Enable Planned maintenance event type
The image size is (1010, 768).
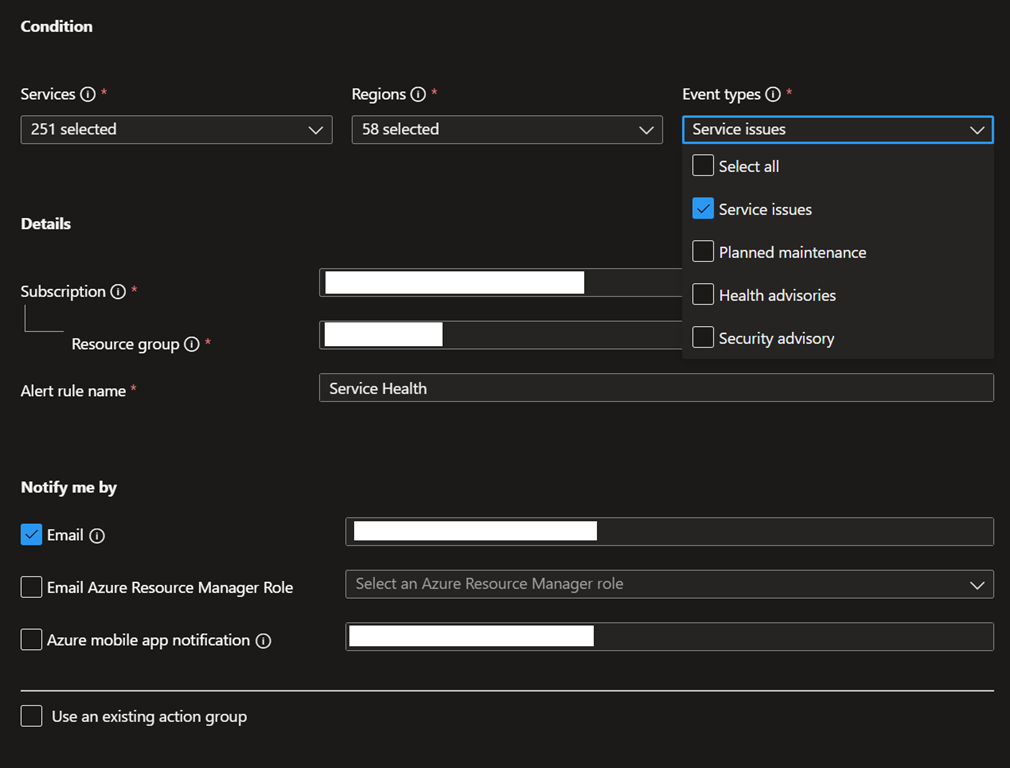[x=703, y=252]
